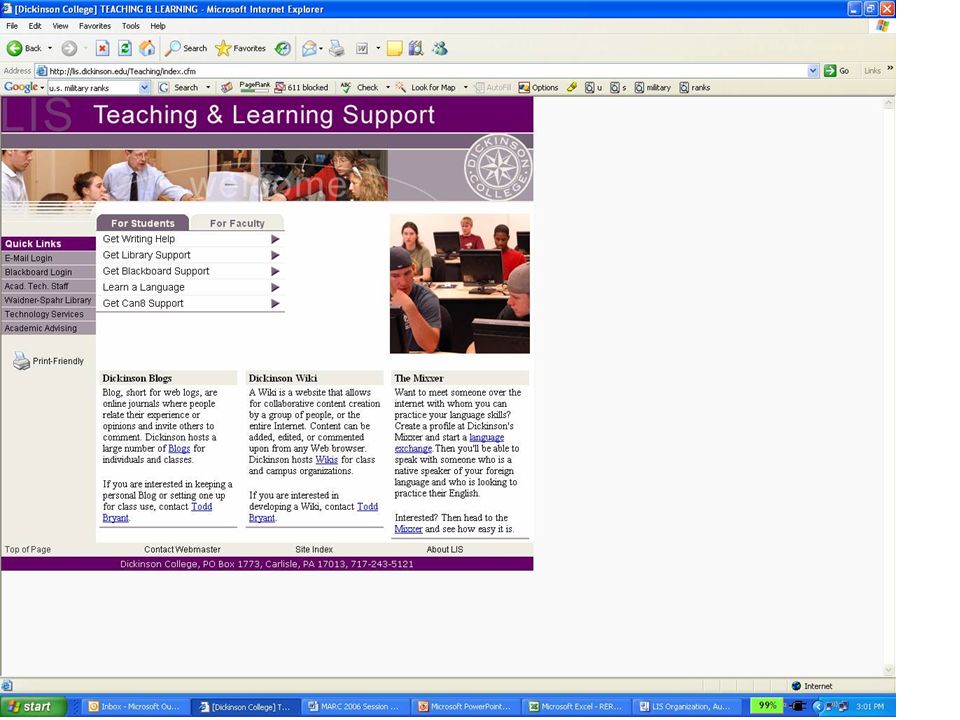Click the Google toolbar logo
The width and height of the screenshot is (960, 720).
pos(20,88)
